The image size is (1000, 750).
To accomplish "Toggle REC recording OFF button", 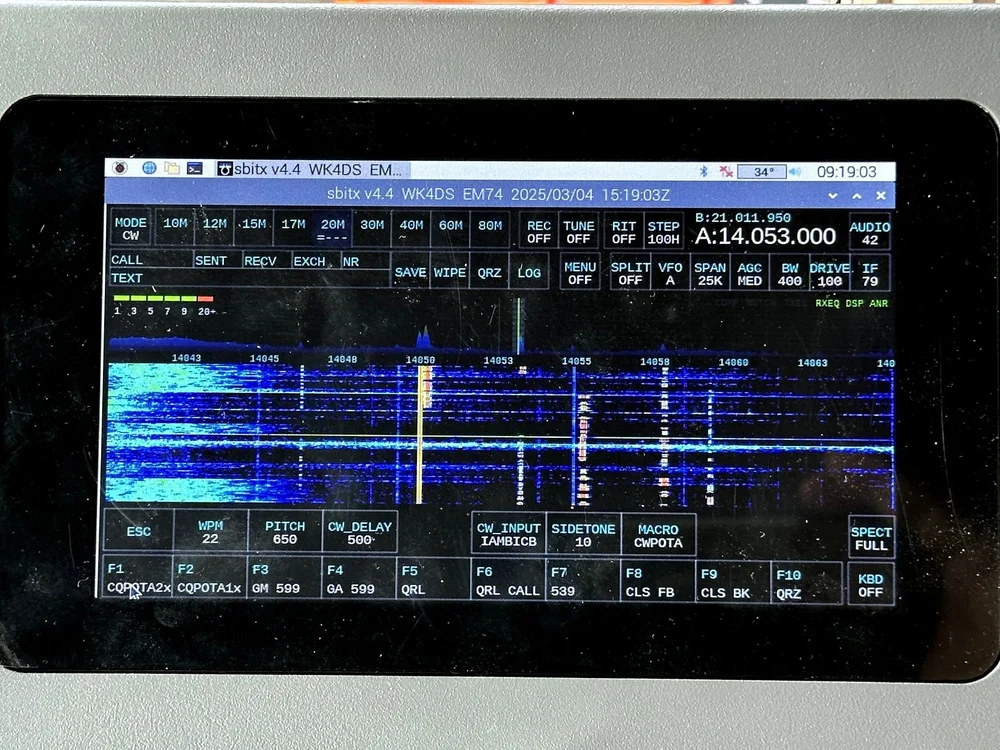I will point(539,232).
